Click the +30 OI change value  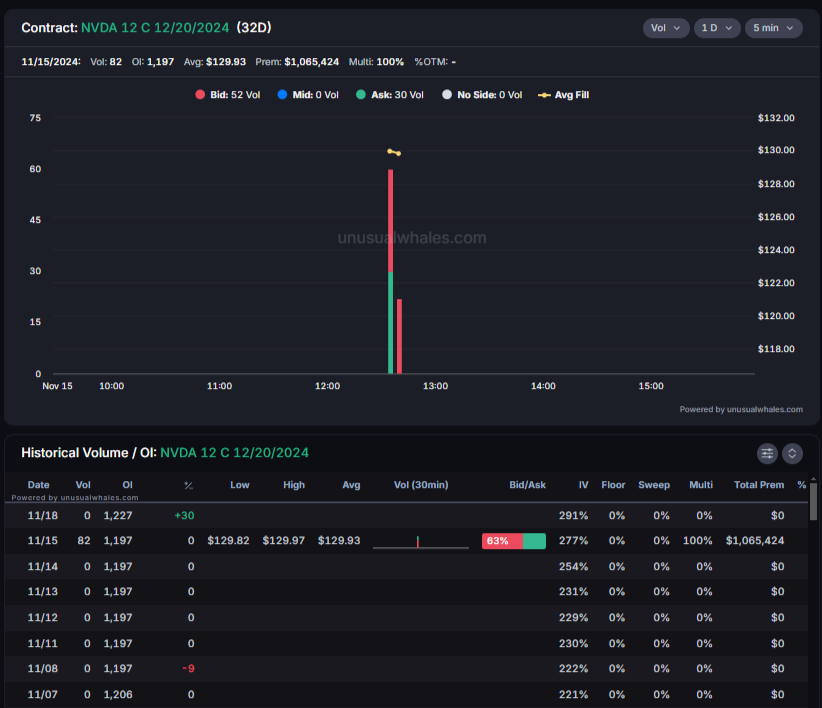coord(184,515)
